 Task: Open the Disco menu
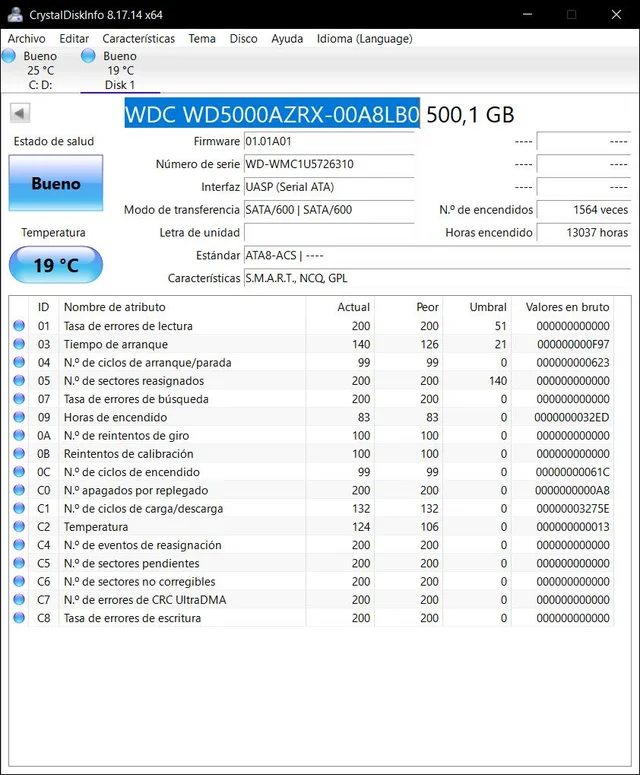243,39
